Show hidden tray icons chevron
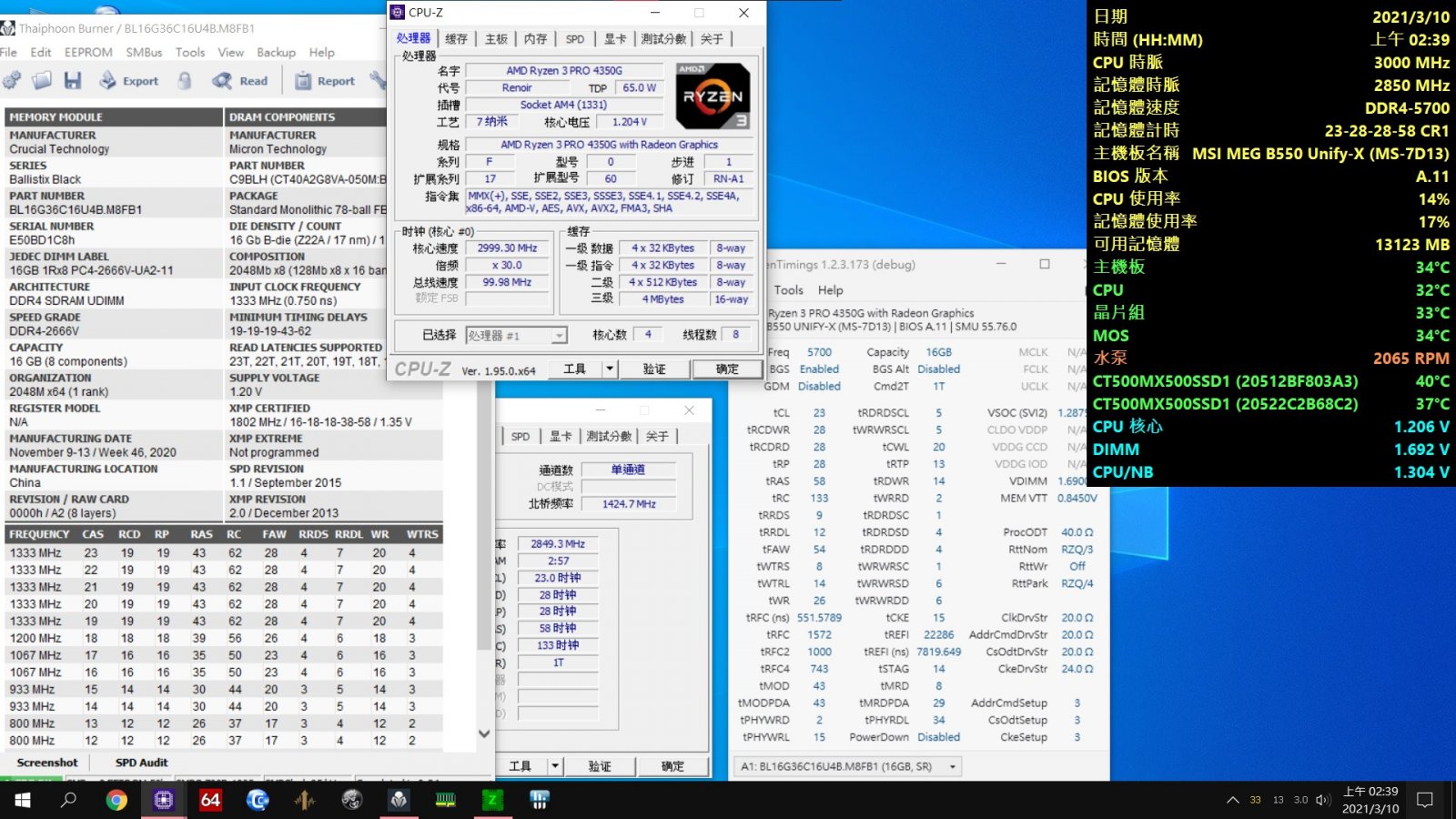 coord(1233,800)
